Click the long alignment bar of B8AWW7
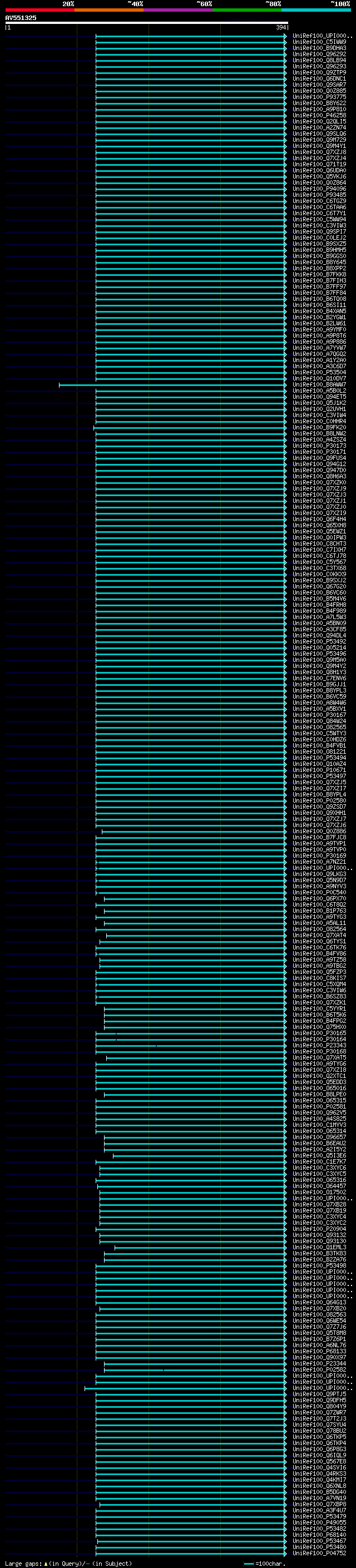The width and height of the screenshot is (356, 1568). point(172,385)
